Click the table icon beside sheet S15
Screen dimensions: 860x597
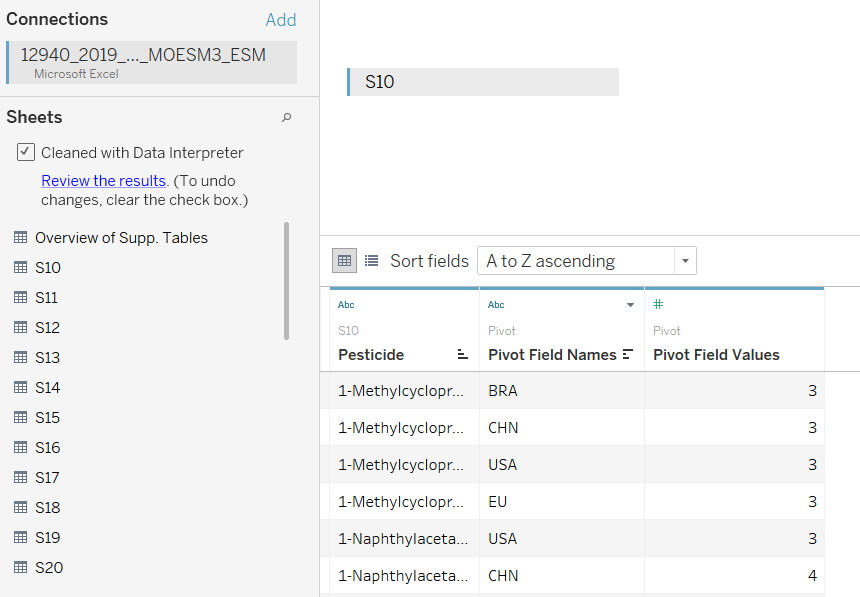(20, 418)
